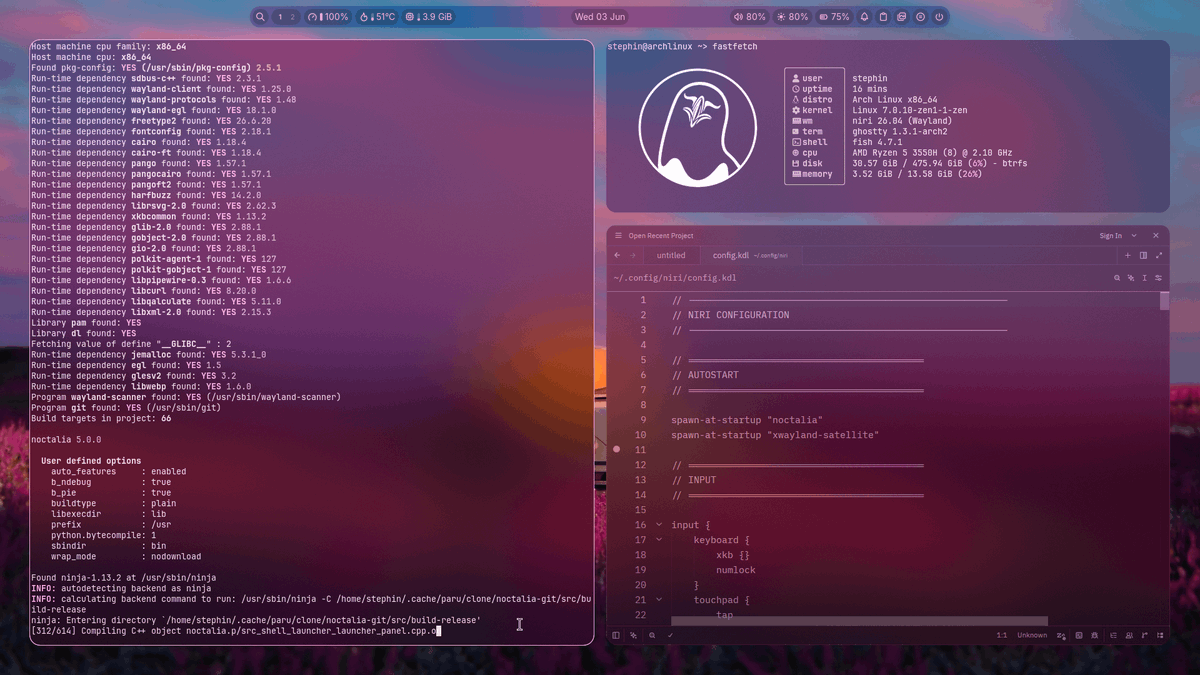Click the volume 80% indicator

pyautogui.click(x=750, y=17)
